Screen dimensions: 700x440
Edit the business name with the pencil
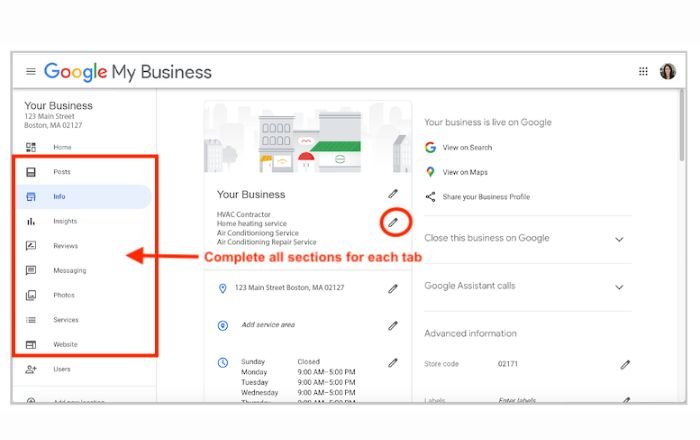tap(393, 194)
